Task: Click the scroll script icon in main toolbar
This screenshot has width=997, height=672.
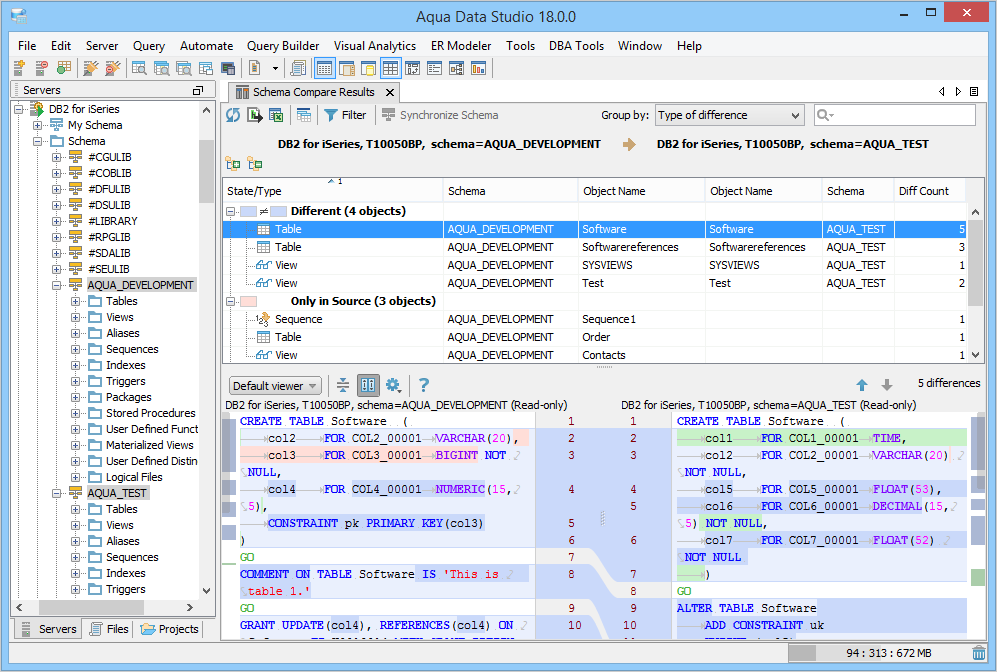Action: (297, 68)
